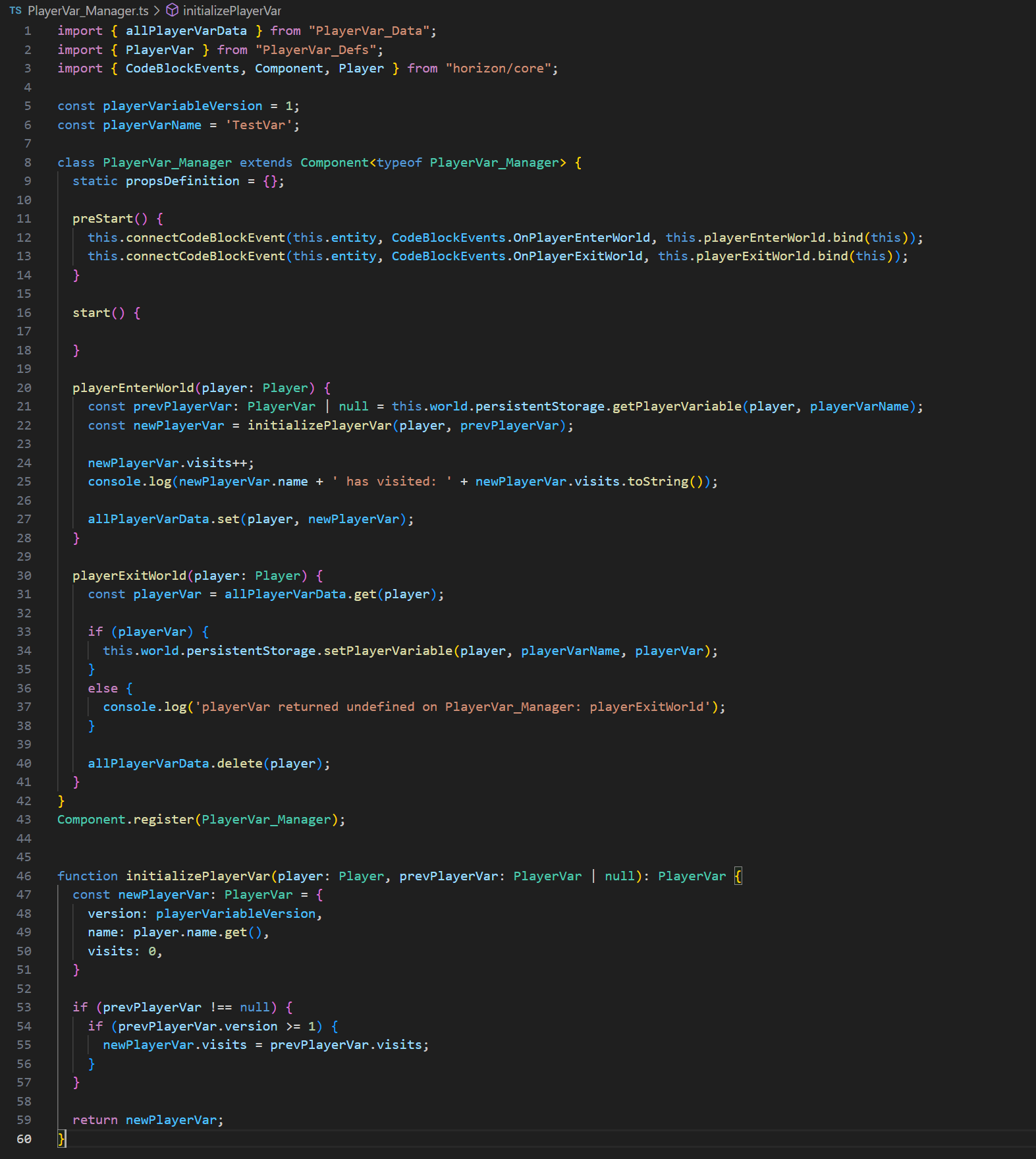Click line number 30 in gutter
Viewport: 1036px width, 1159px height.
(x=24, y=576)
